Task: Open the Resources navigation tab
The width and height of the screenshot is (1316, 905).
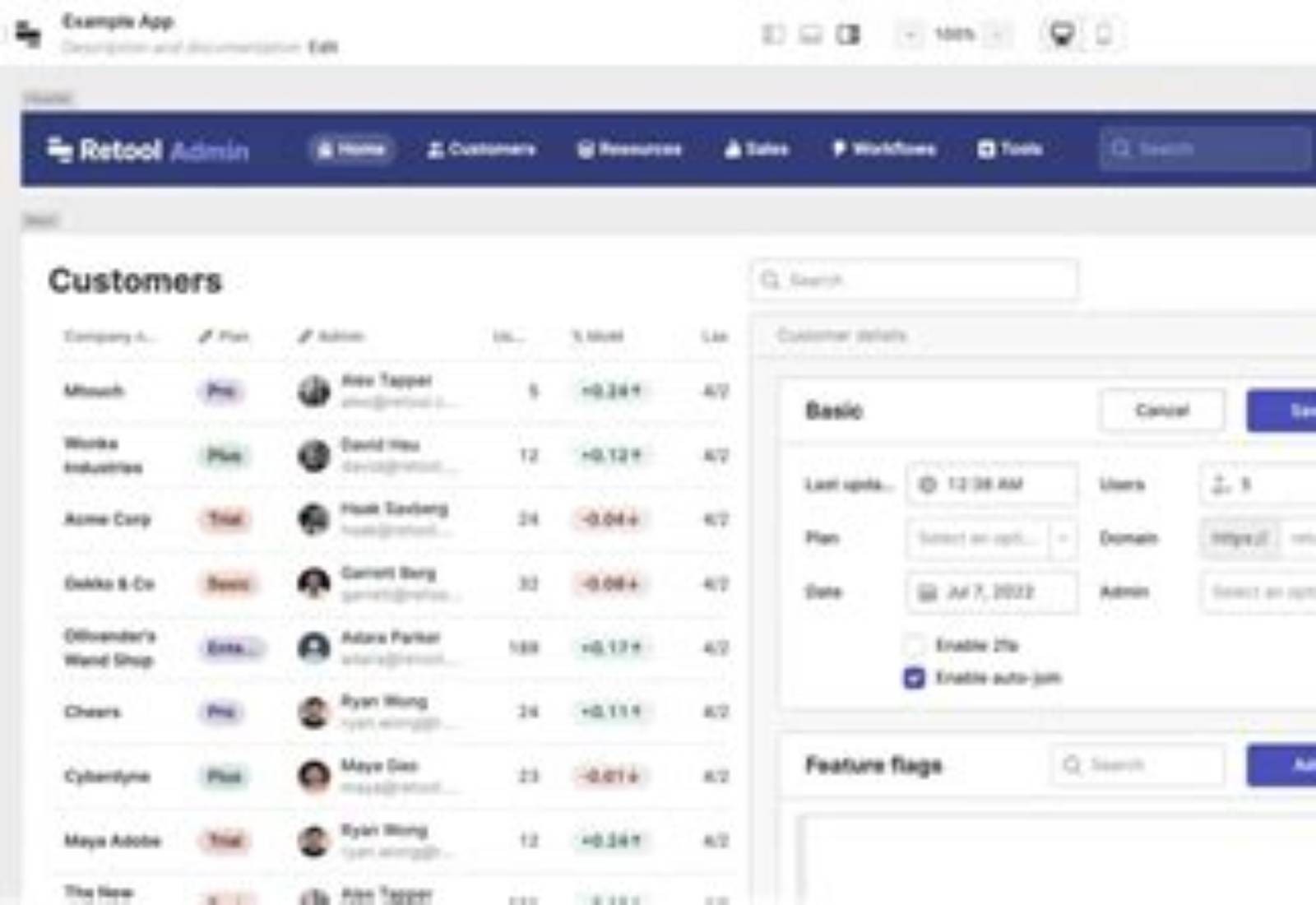Action: (630, 149)
